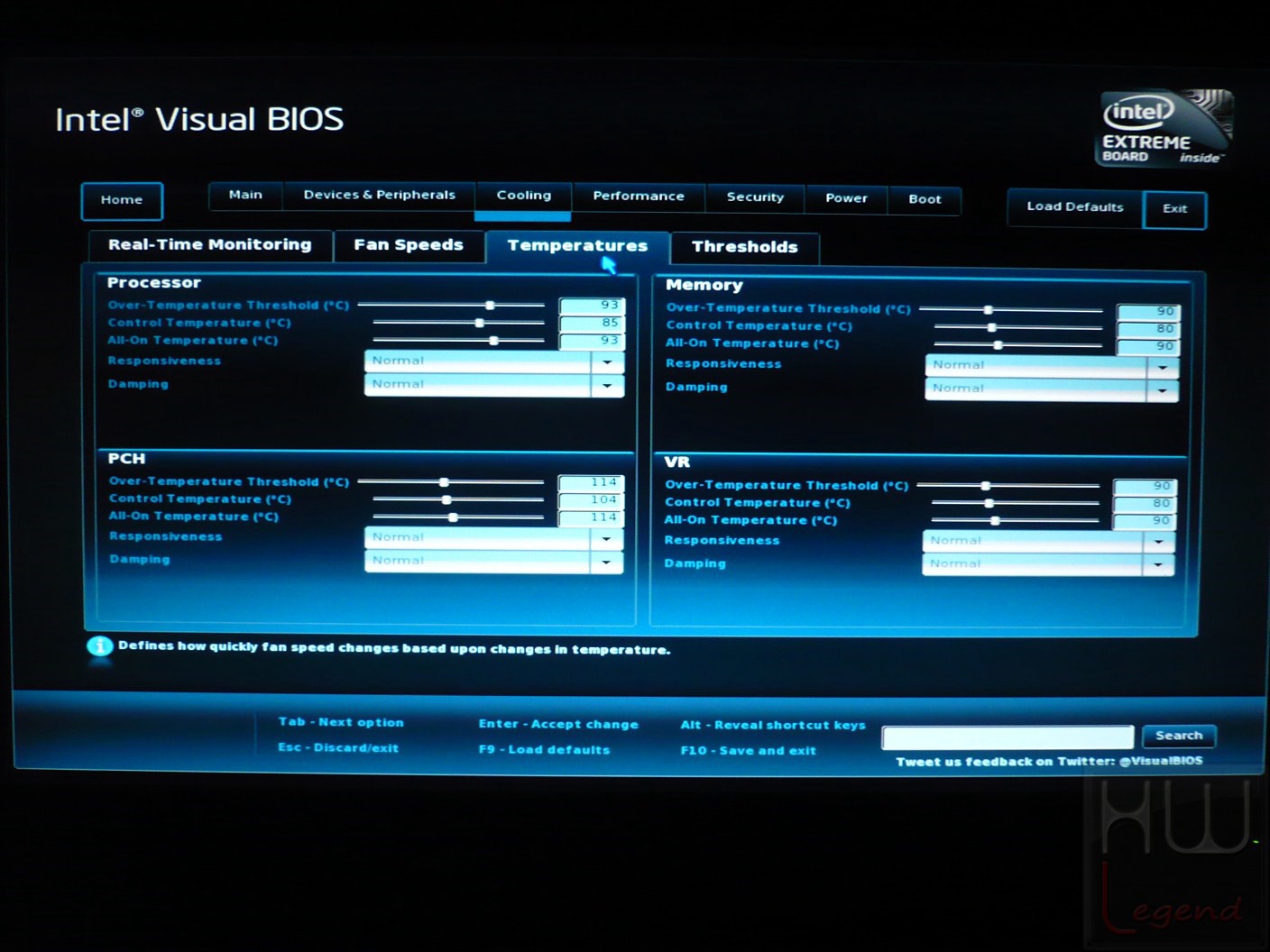Open VR Damping dropdown
This screenshot has height=952, width=1270.
[x=1048, y=565]
